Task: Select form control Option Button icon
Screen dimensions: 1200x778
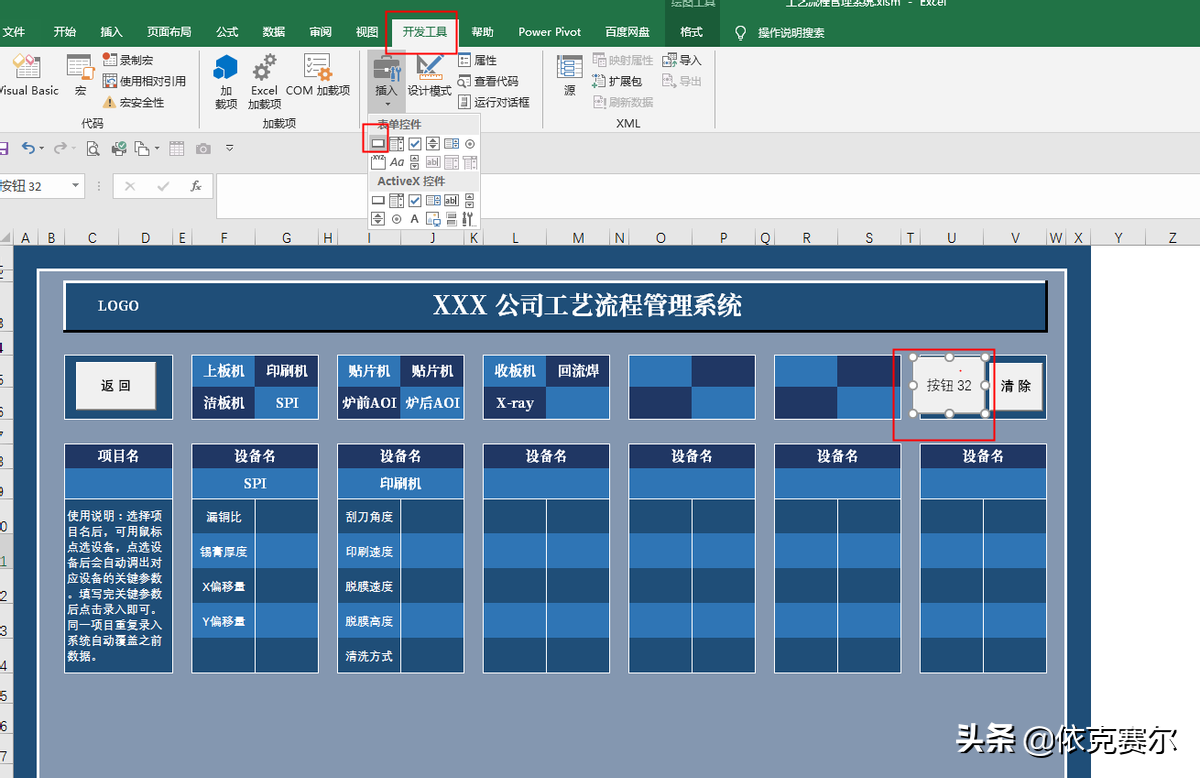Action: coord(470,144)
